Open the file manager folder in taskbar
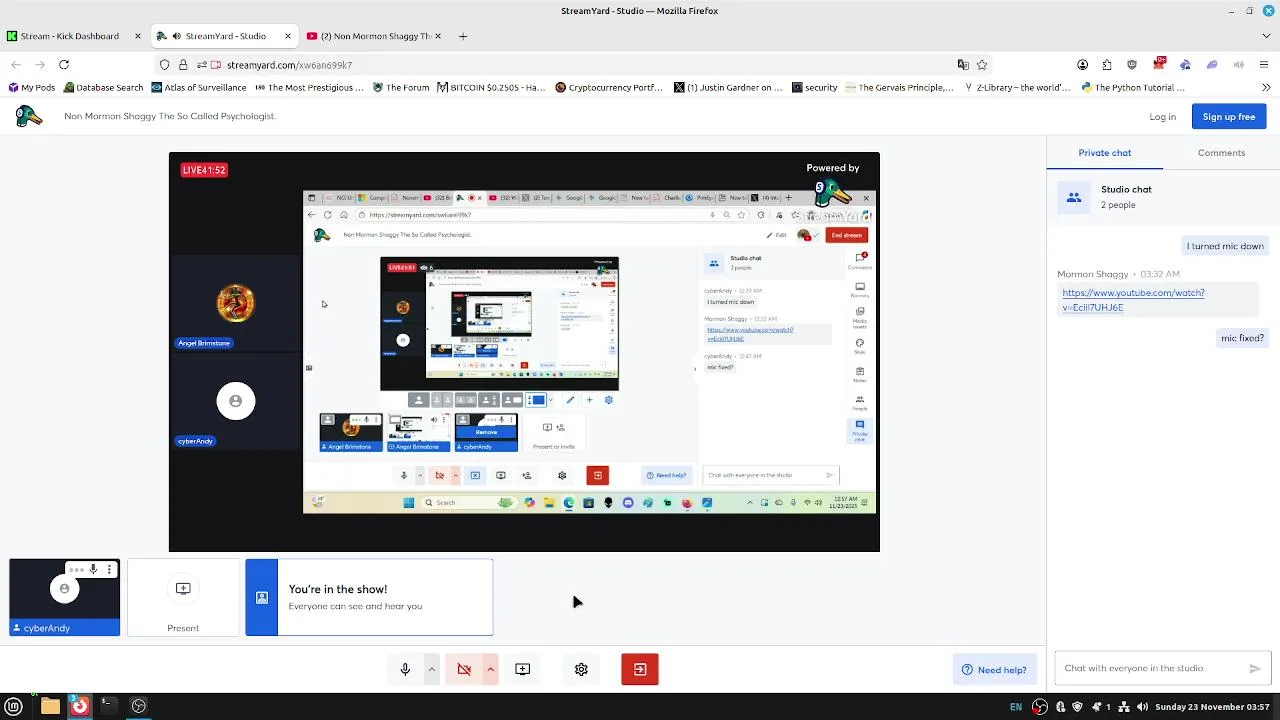The height and width of the screenshot is (720, 1280). pyautogui.click(x=50, y=706)
